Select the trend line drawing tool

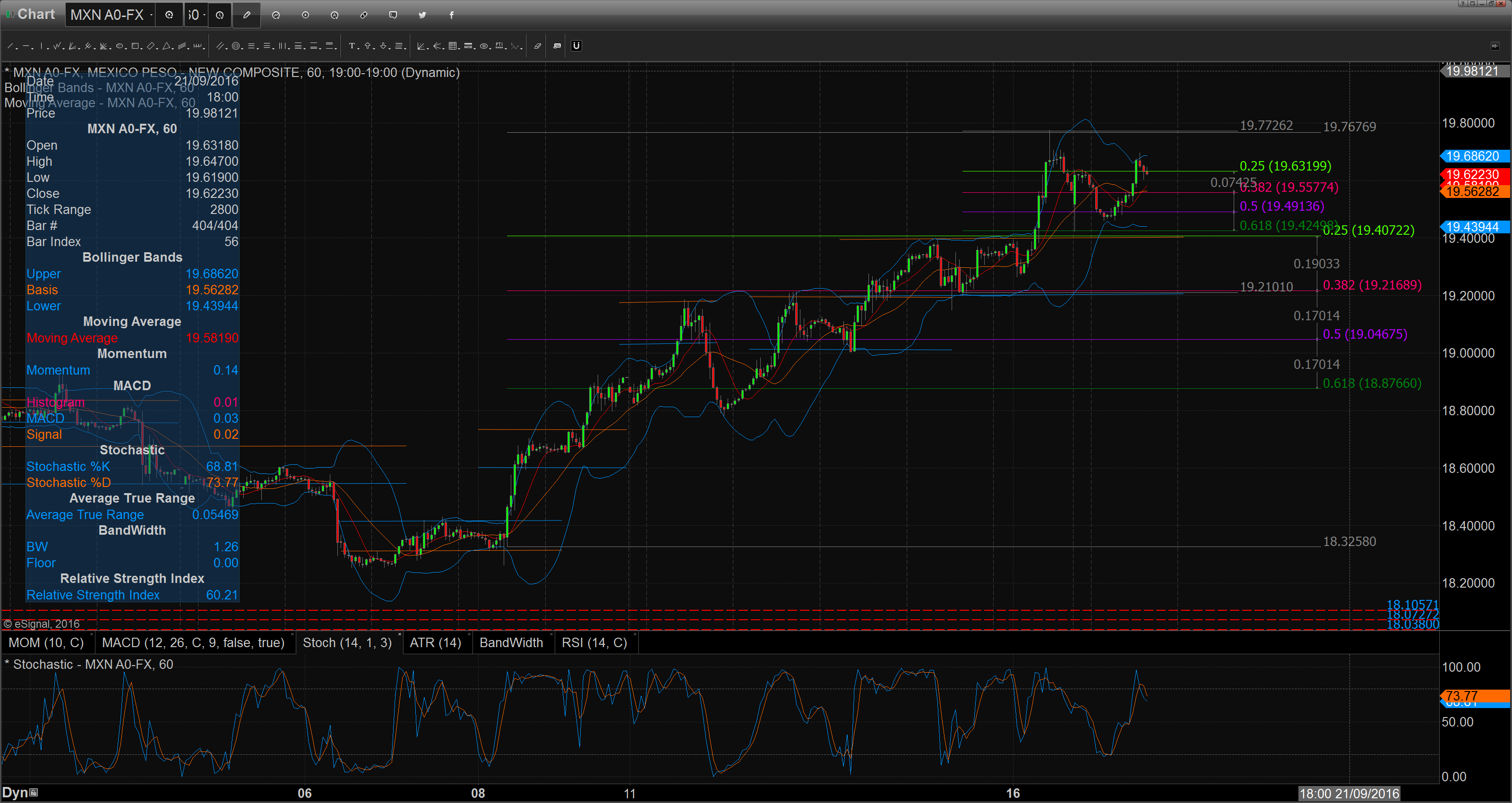coord(10,46)
